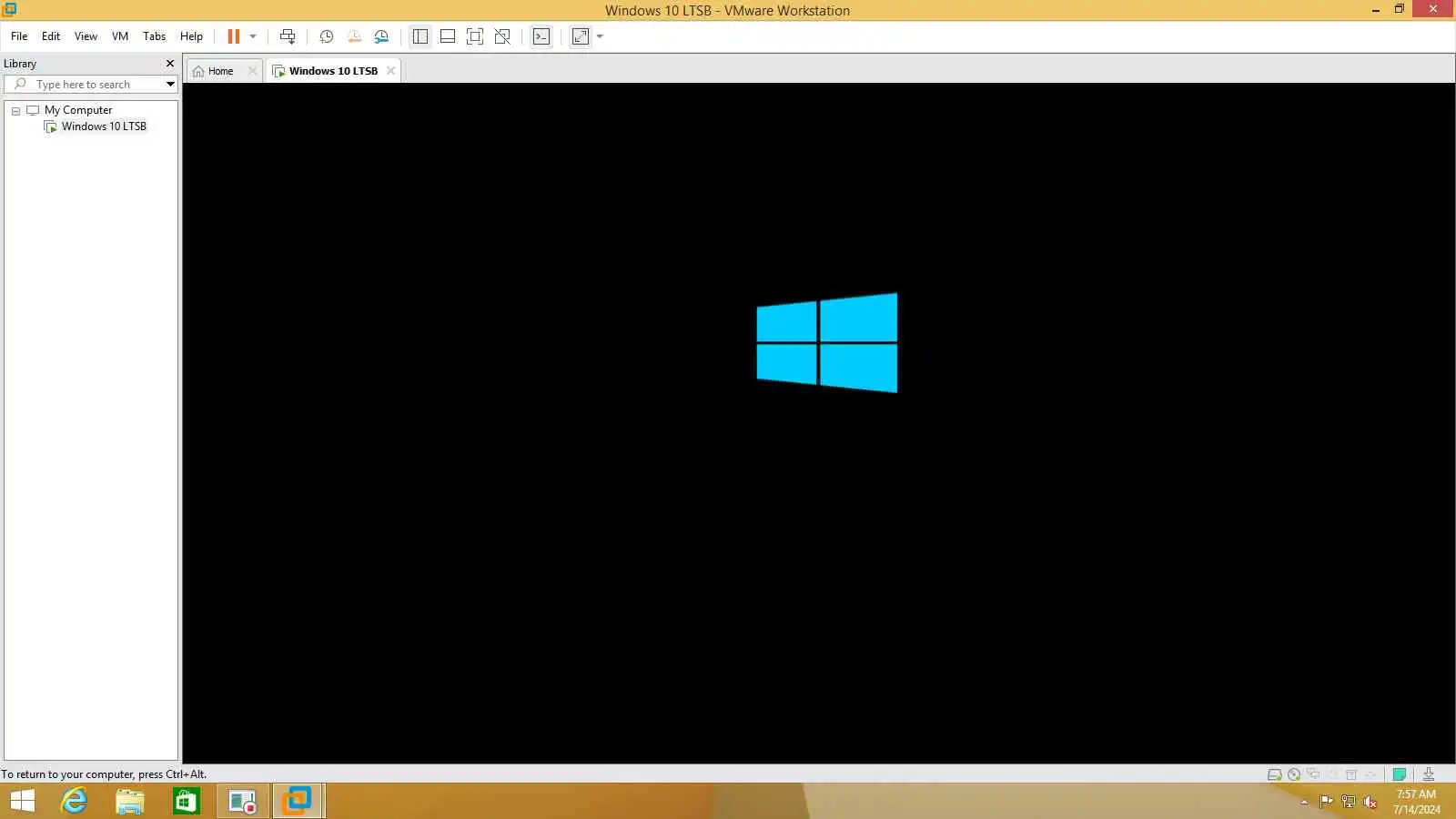Select Windows 10 LTSB in Library tree

tap(104, 126)
